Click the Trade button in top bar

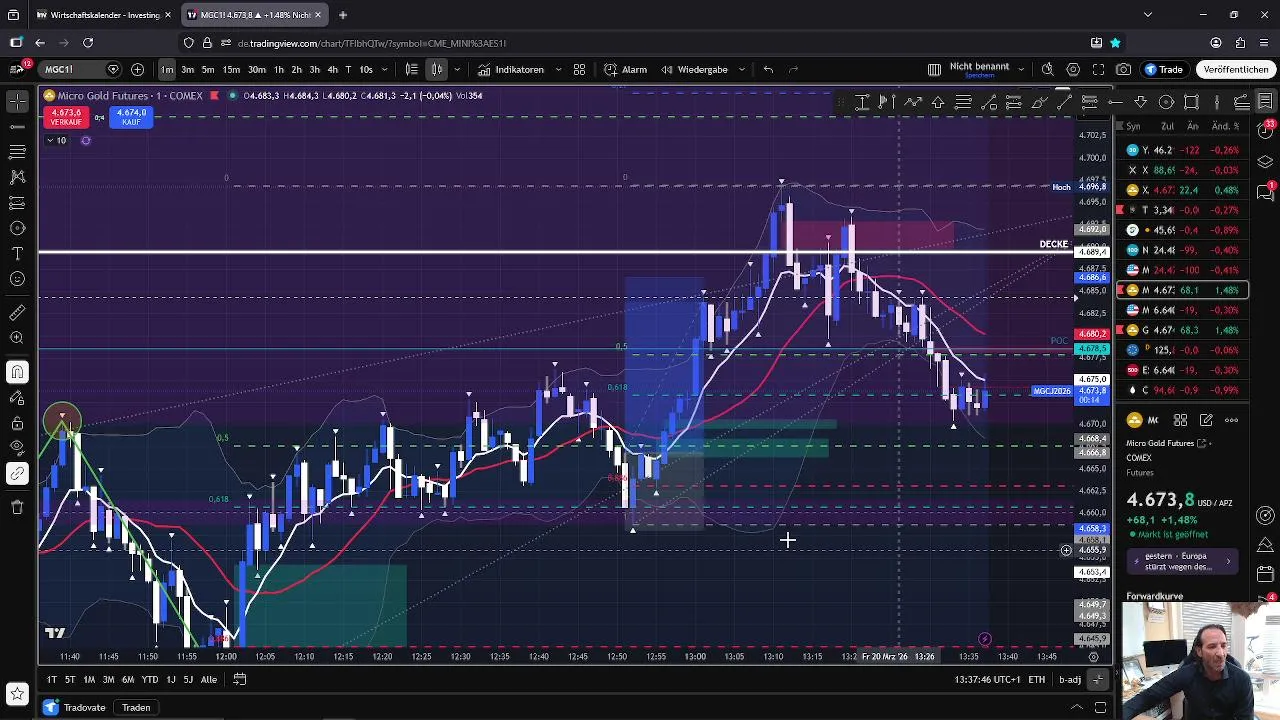pos(1164,69)
